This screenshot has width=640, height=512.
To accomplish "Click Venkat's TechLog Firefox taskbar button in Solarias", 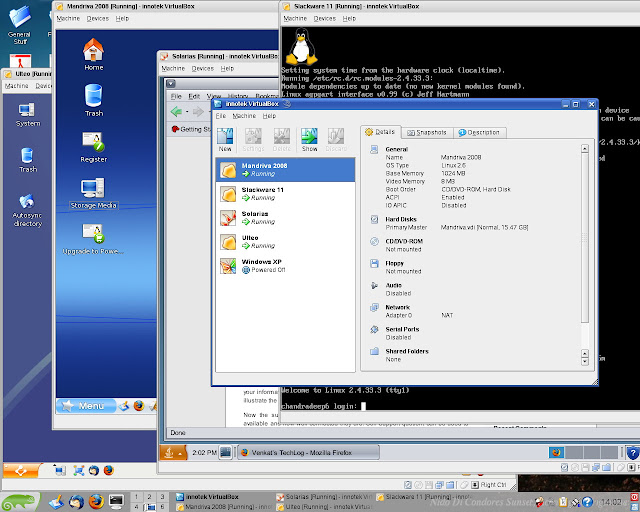I will click(x=309, y=452).
